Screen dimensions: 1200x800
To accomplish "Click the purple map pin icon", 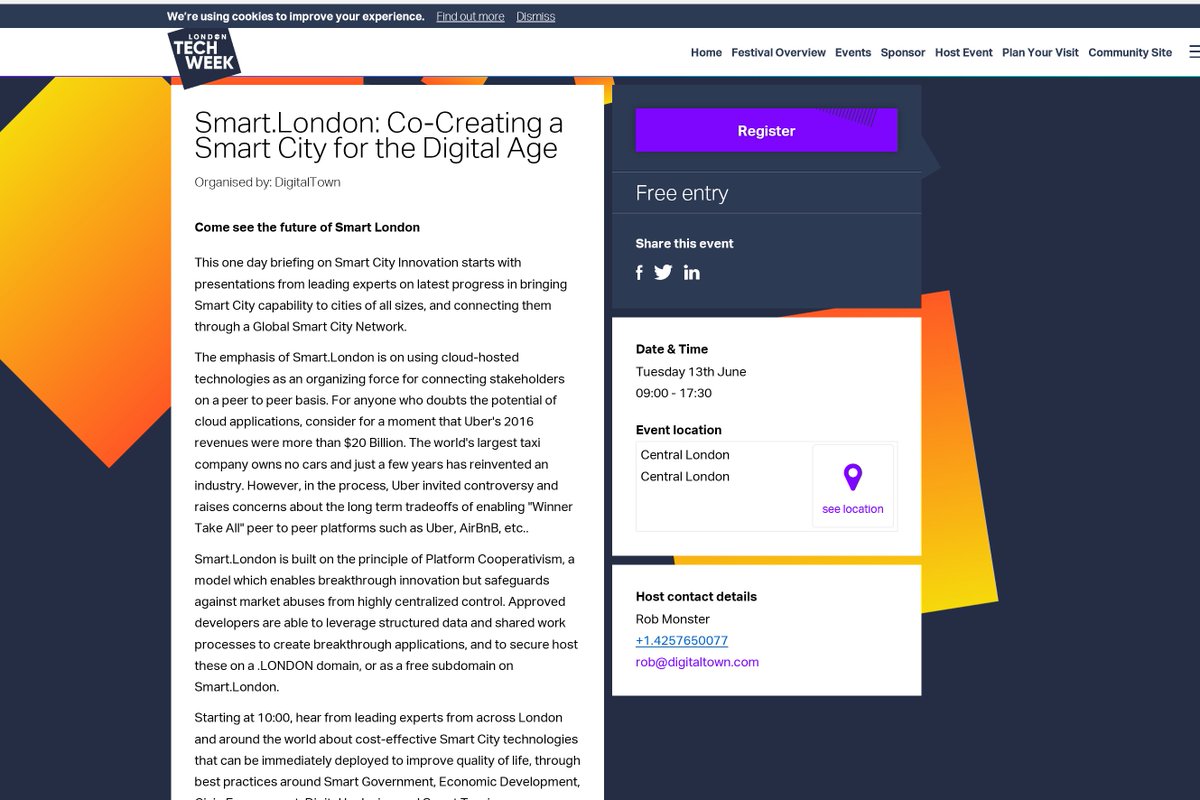I will (x=852, y=477).
